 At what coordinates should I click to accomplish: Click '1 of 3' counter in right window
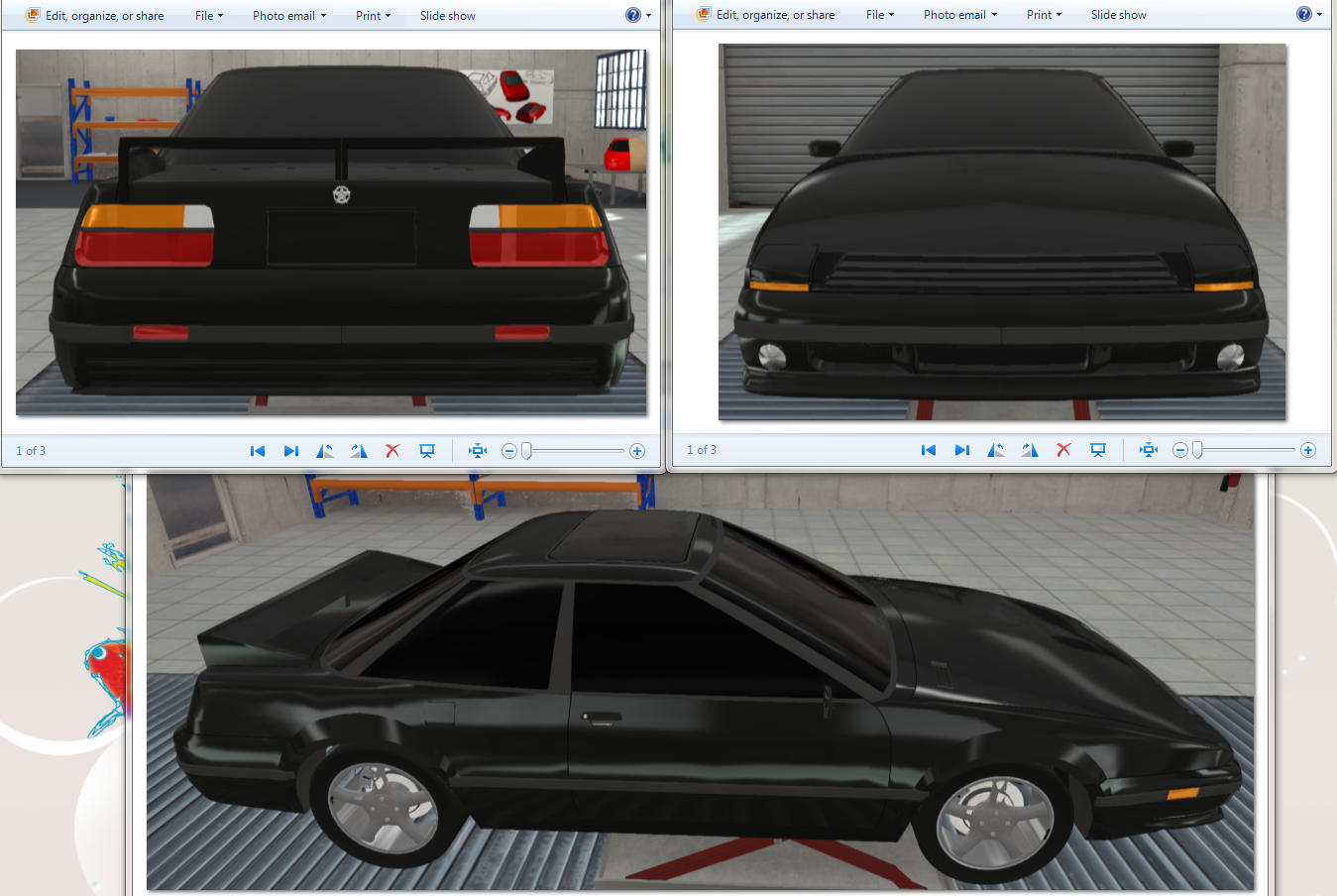[702, 450]
